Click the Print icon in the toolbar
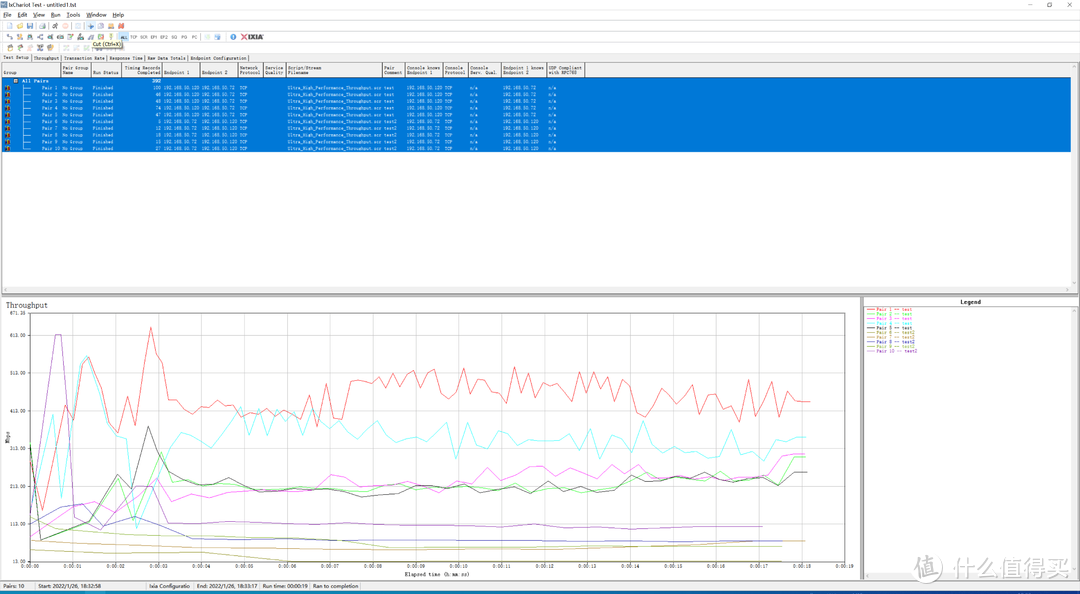The image size is (1080, 594). click(42, 26)
